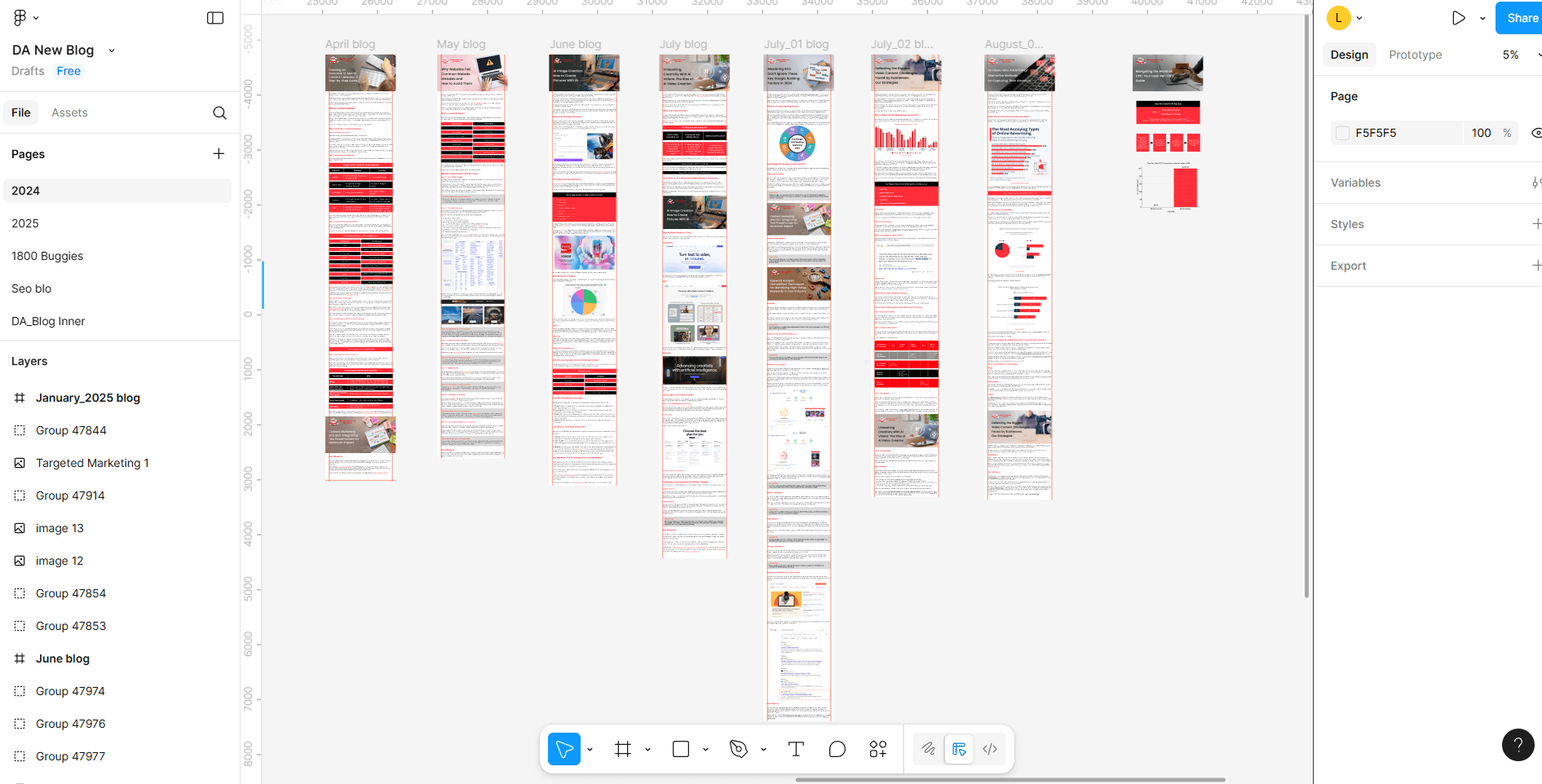Click the F5F5F5 page color swatch
Screen dimensions: 1542x784
[x=1342, y=133]
